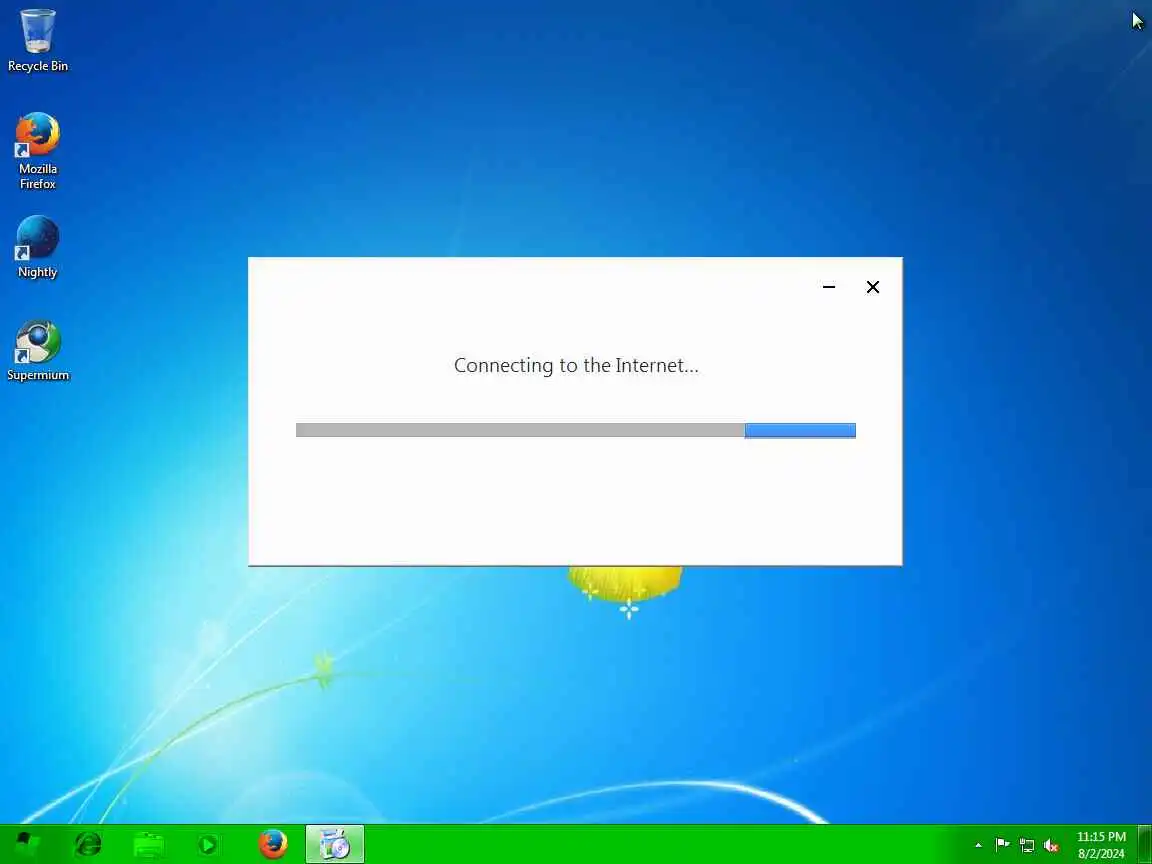Close the Connecting to the Internet dialog
1152x864 pixels.
pyautogui.click(x=873, y=287)
